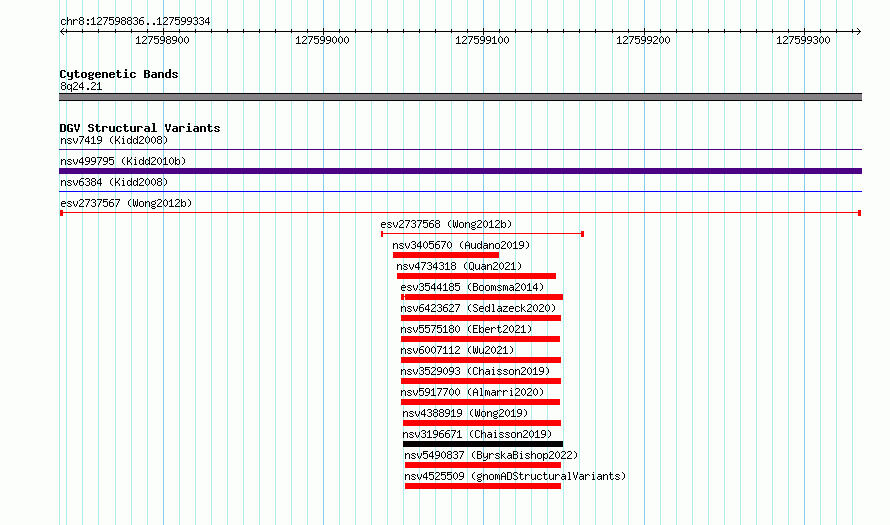
Task: Click the red nsv4734318 variant bar
Action: (476, 276)
